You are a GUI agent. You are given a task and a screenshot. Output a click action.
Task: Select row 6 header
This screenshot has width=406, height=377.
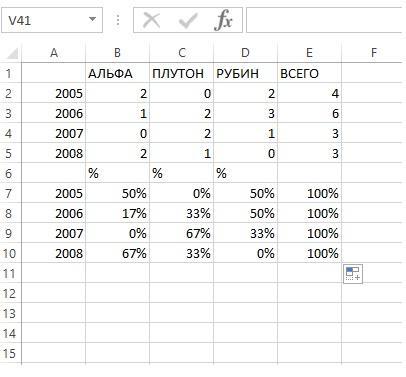pos(10,173)
